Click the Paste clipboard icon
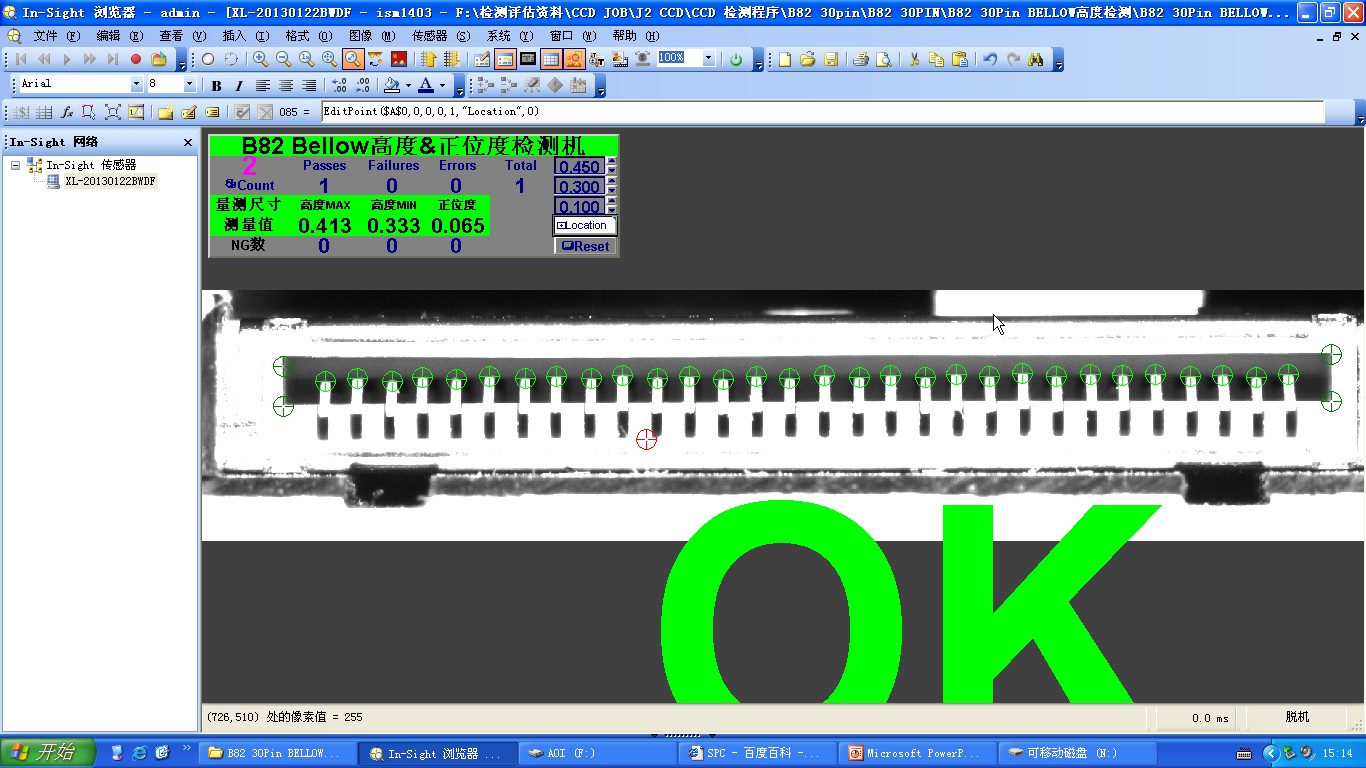 pos(959,59)
